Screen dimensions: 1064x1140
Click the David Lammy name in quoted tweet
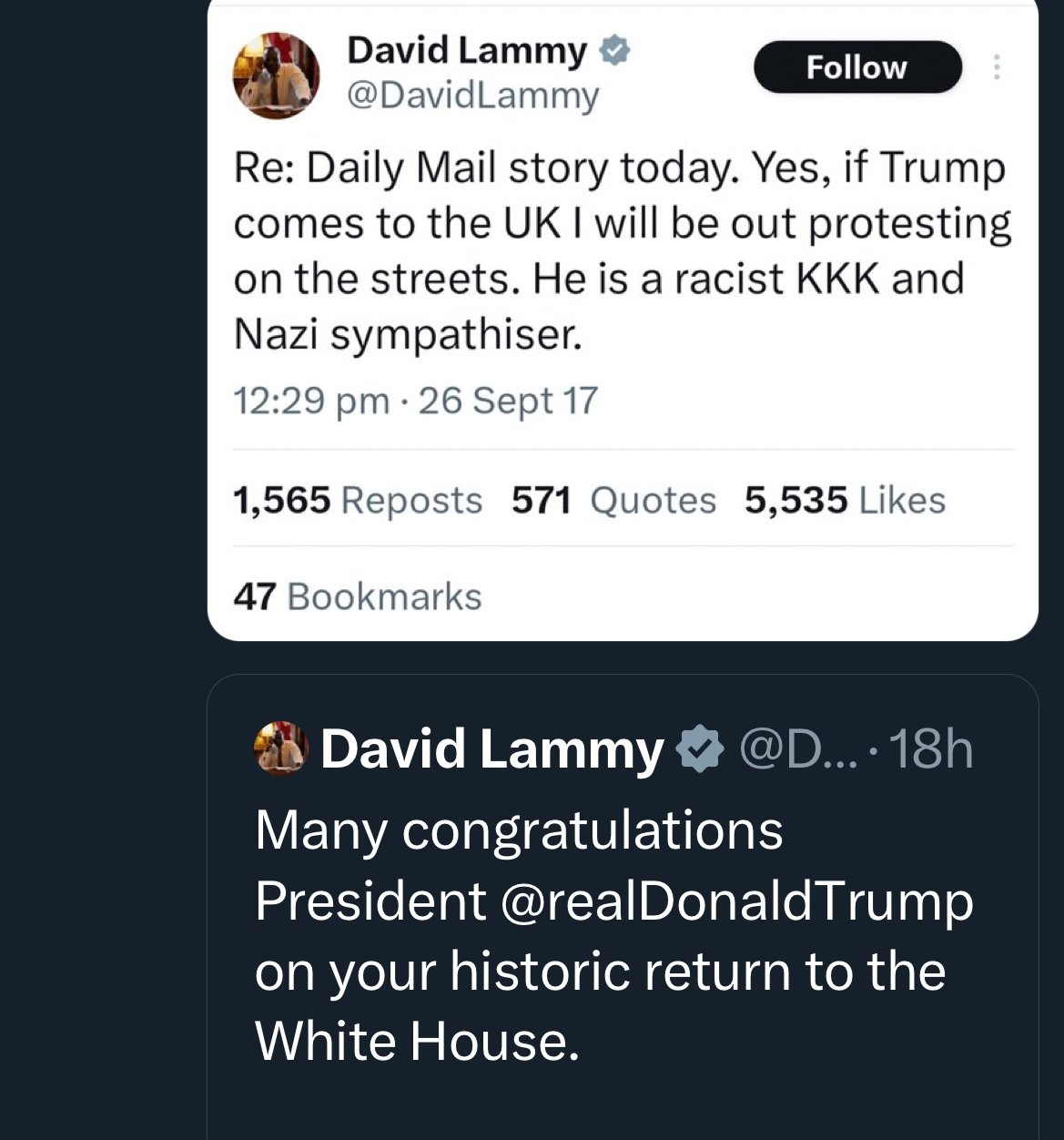click(491, 749)
